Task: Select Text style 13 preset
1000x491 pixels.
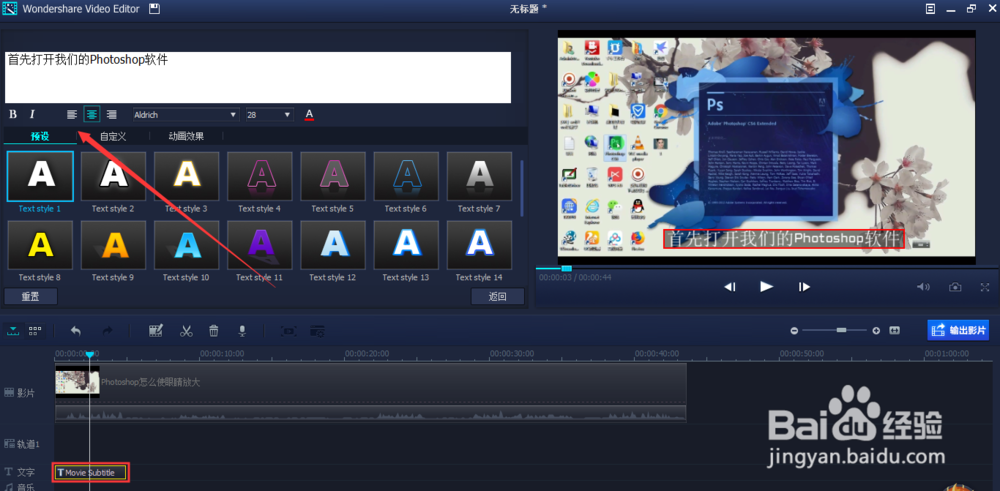Action: 406,245
